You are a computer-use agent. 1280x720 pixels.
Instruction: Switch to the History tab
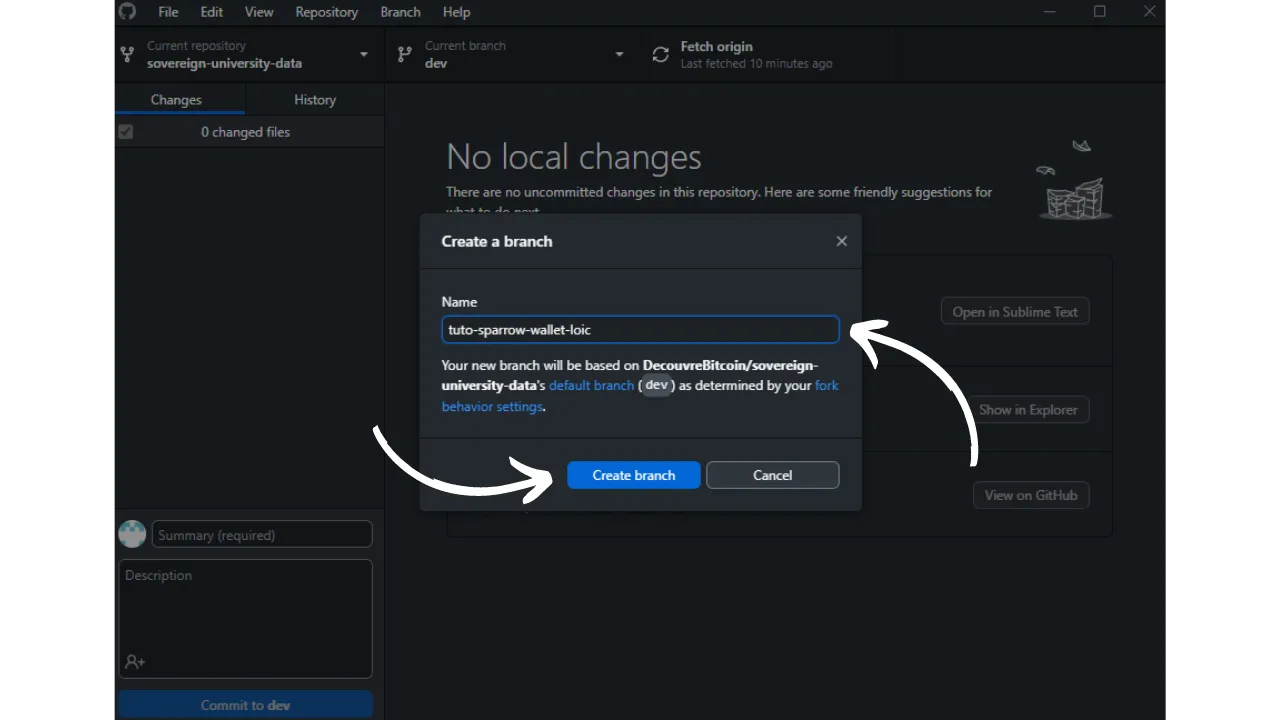coord(315,100)
